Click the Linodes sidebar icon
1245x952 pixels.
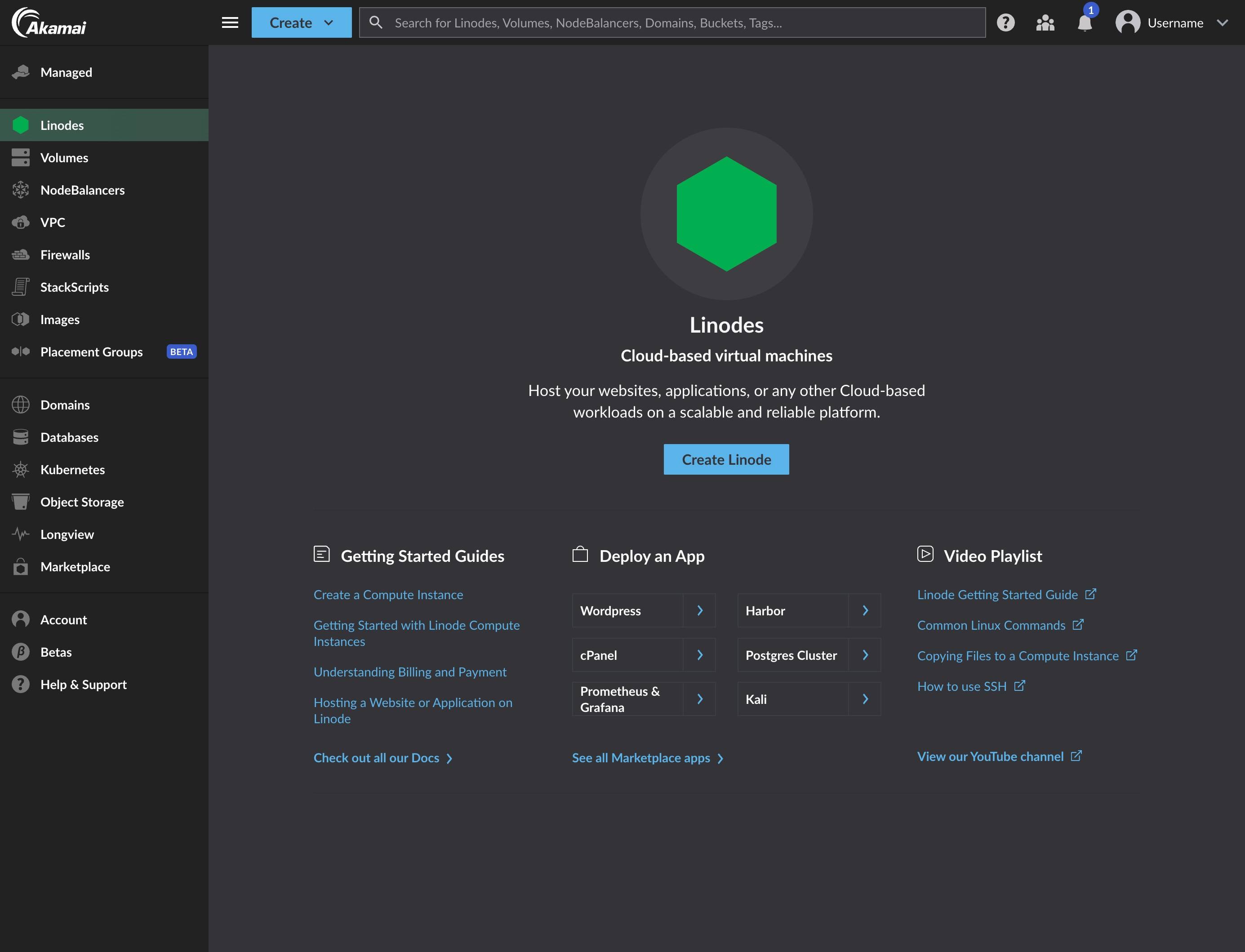[20, 125]
